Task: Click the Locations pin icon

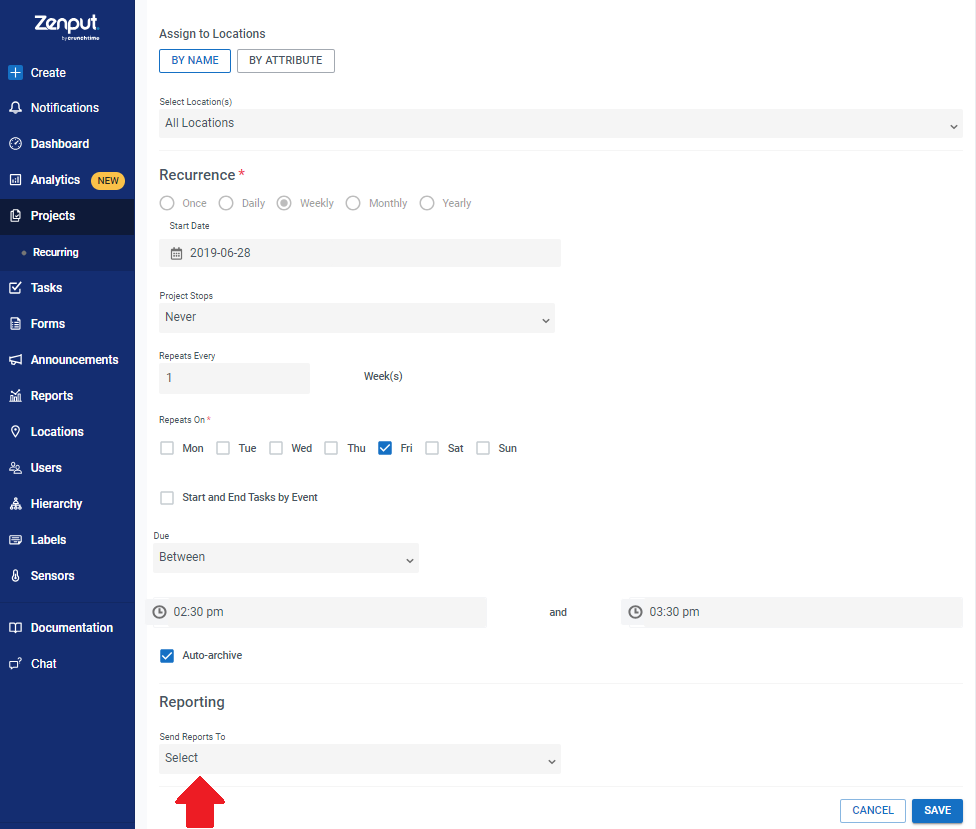Action: point(16,431)
